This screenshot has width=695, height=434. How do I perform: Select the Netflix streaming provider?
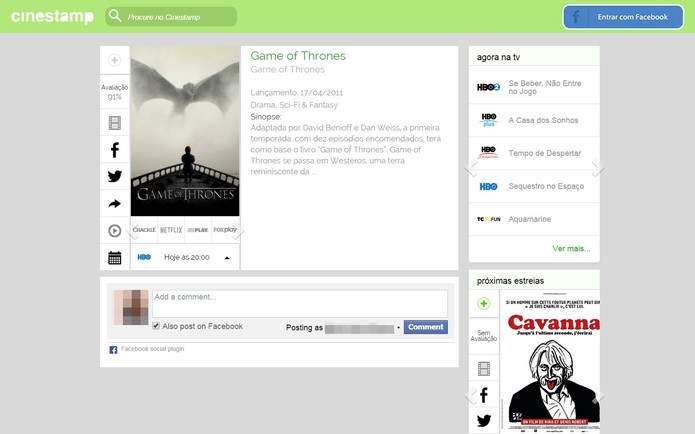click(171, 230)
